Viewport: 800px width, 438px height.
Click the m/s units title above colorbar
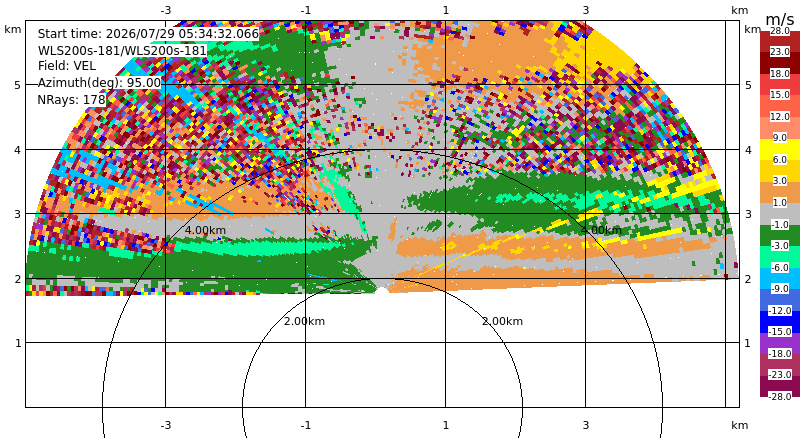780,19
